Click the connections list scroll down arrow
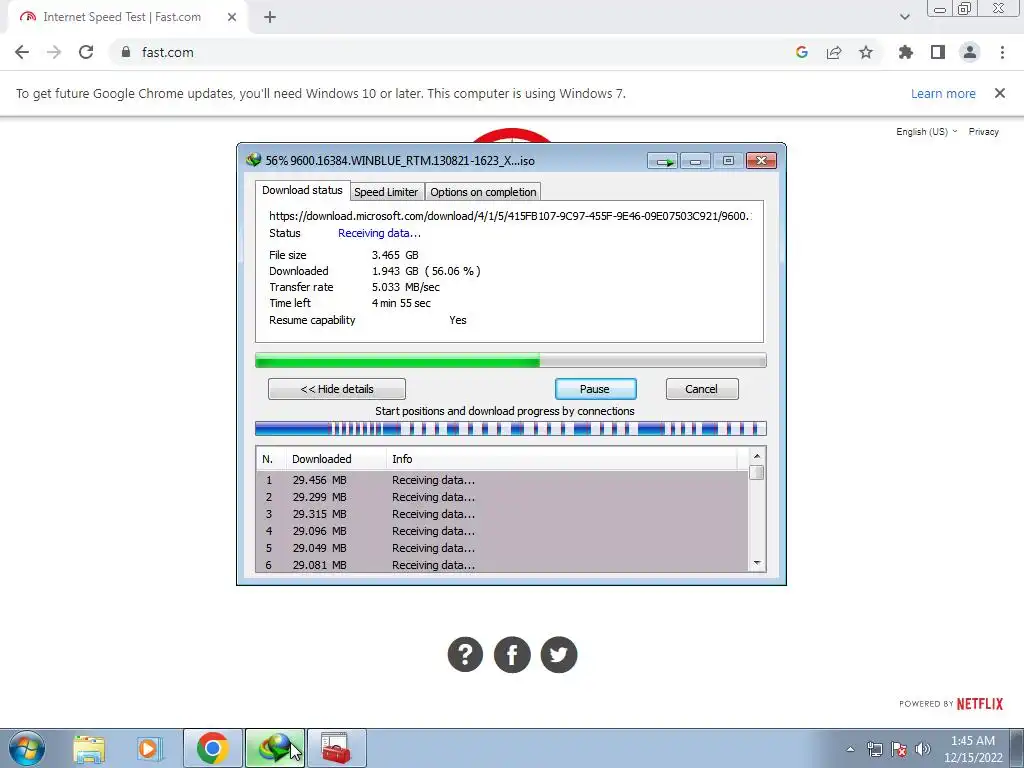 point(757,563)
